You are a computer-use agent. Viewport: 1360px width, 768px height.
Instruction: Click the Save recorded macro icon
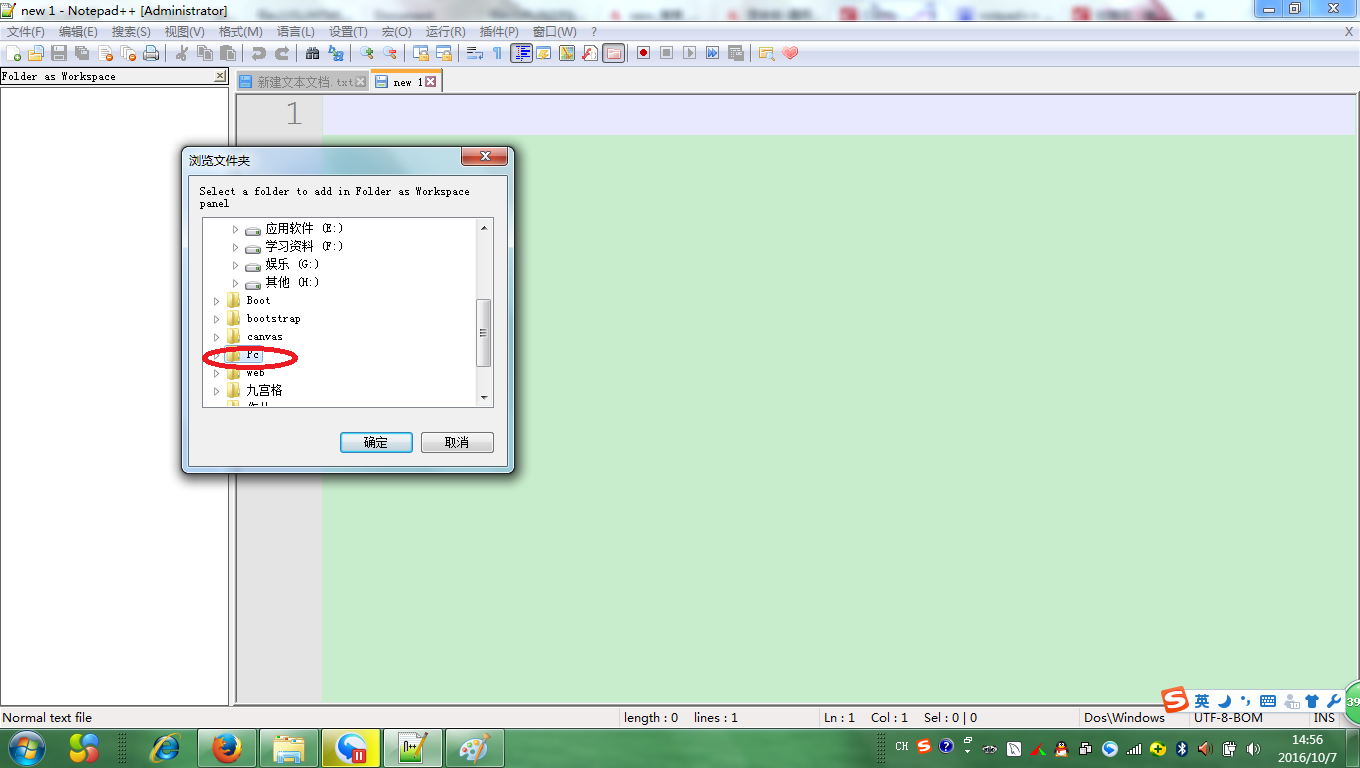(735, 53)
